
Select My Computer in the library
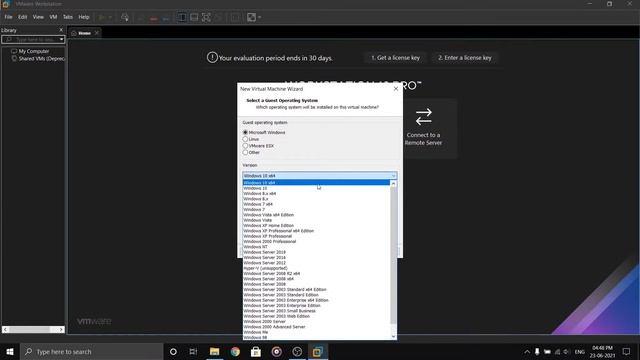[x=34, y=51]
